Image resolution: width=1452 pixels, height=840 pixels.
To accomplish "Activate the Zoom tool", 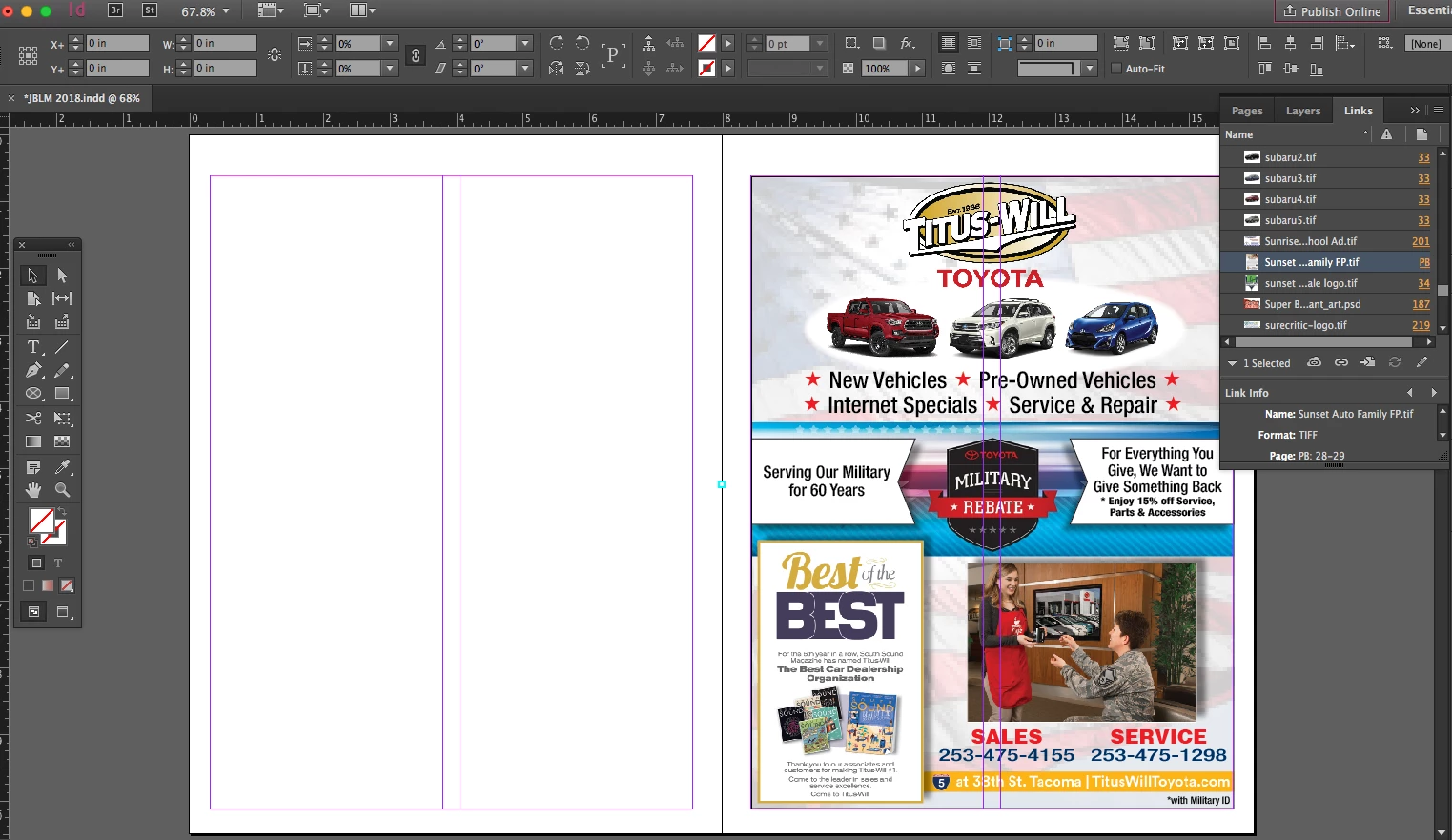I will (x=62, y=490).
